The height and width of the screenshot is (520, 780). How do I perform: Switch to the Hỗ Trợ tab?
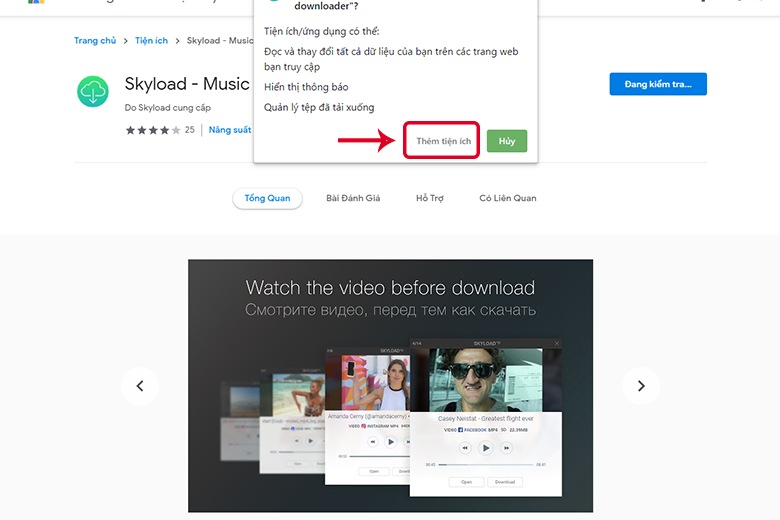point(430,198)
